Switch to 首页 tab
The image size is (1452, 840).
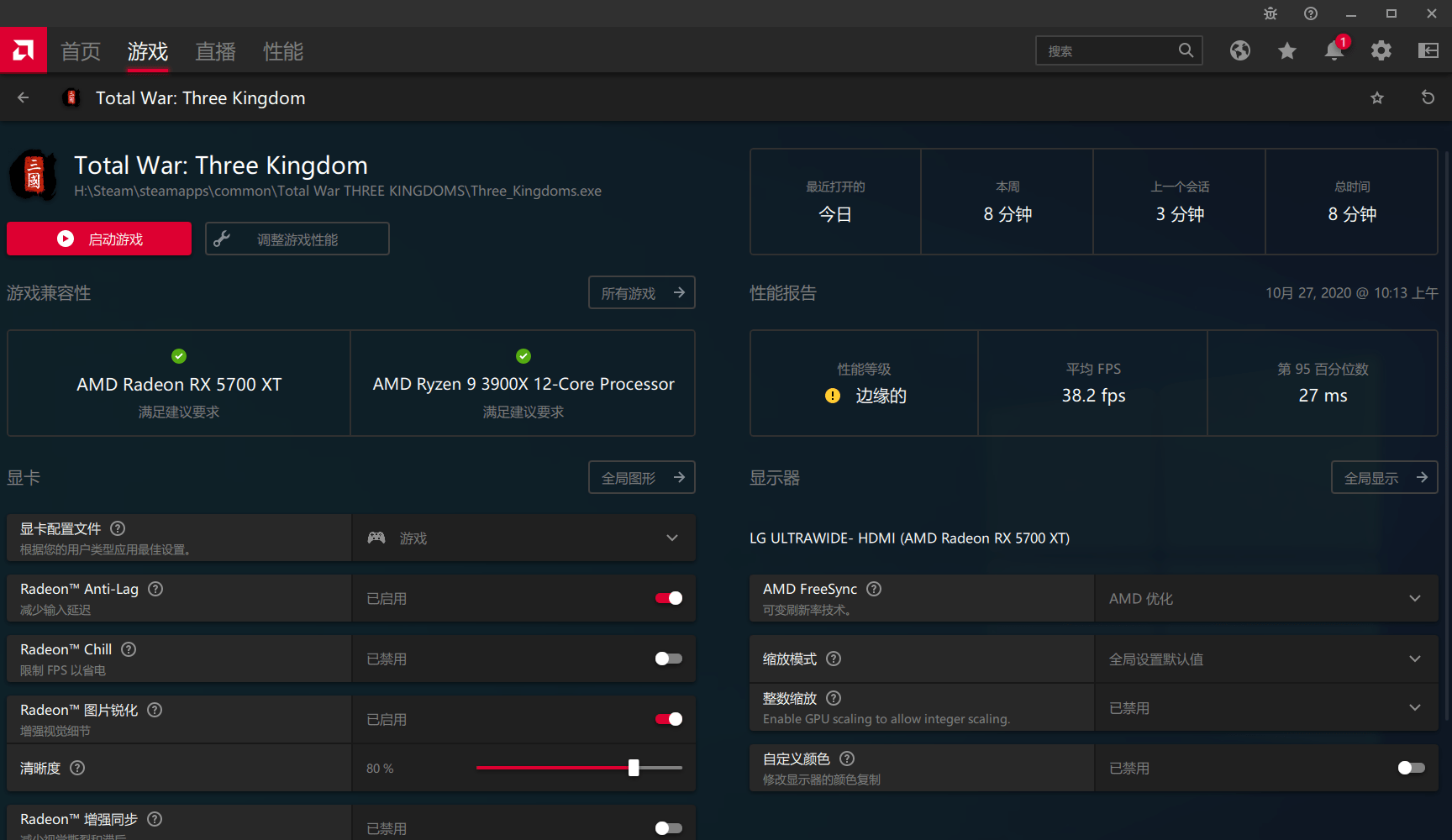[x=81, y=51]
